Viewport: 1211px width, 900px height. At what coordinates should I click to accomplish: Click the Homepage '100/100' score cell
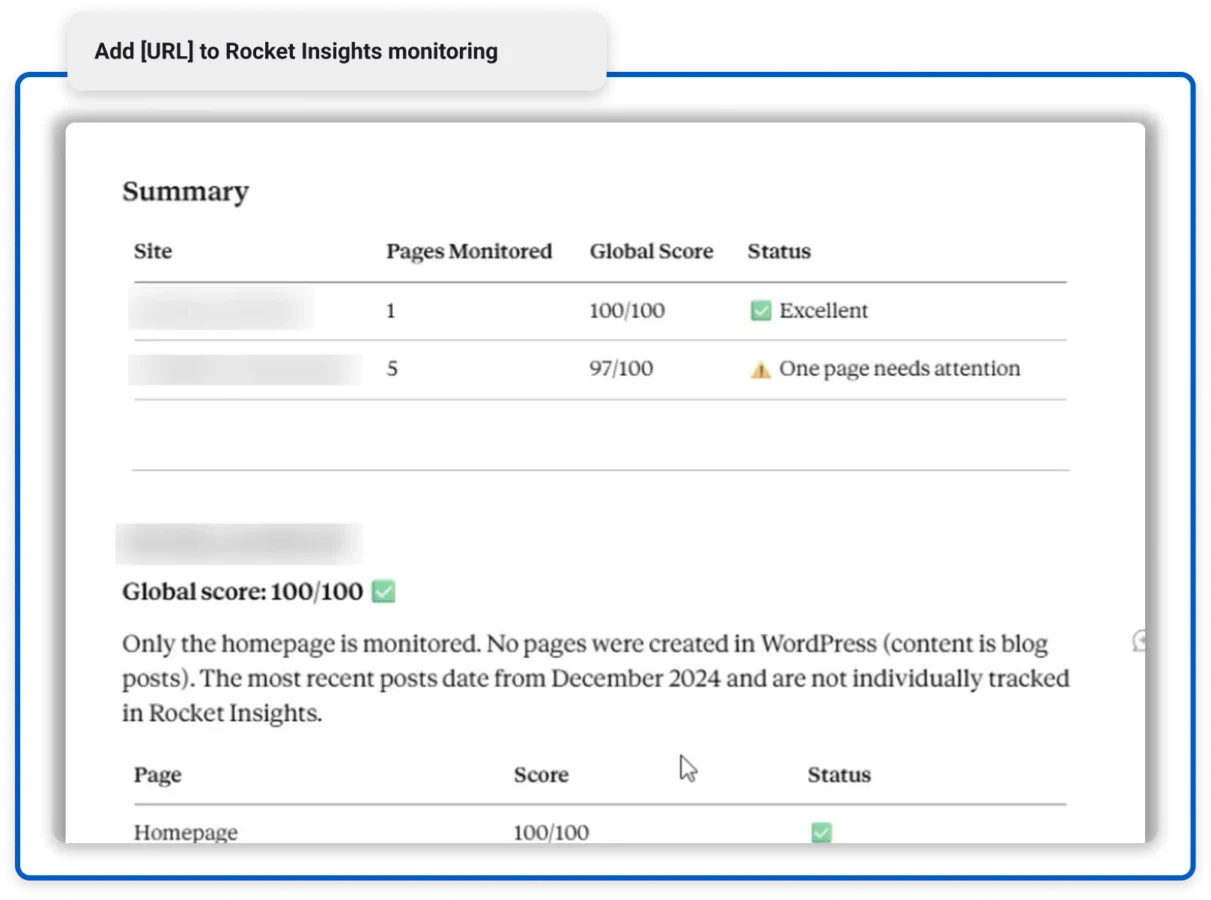551,832
